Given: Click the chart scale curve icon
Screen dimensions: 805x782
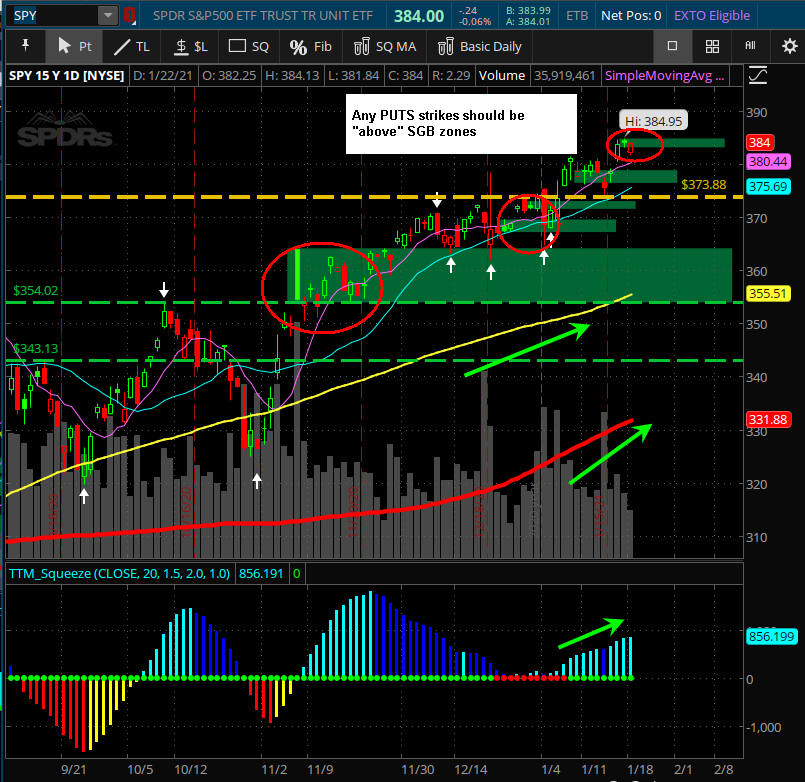Looking at the screenshot, I should (x=757, y=76).
